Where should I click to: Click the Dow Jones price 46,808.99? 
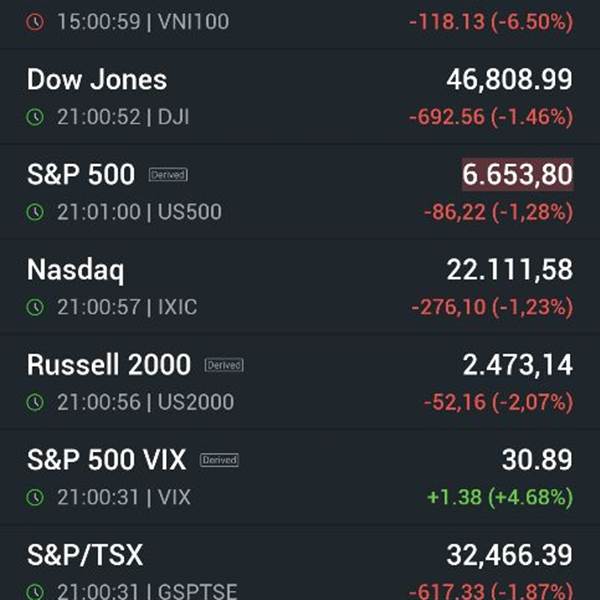pyautogui.click(x=509, y=80)
